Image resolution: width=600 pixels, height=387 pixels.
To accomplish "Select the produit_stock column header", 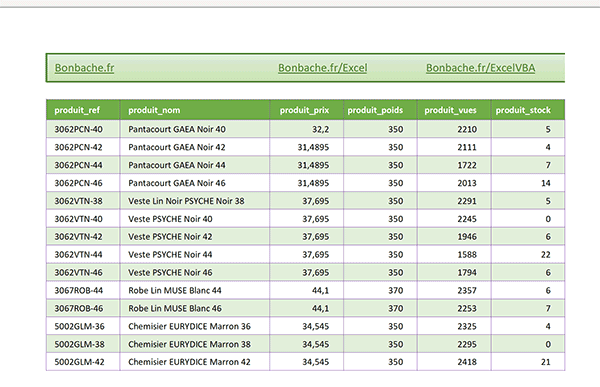I will 528,110.
